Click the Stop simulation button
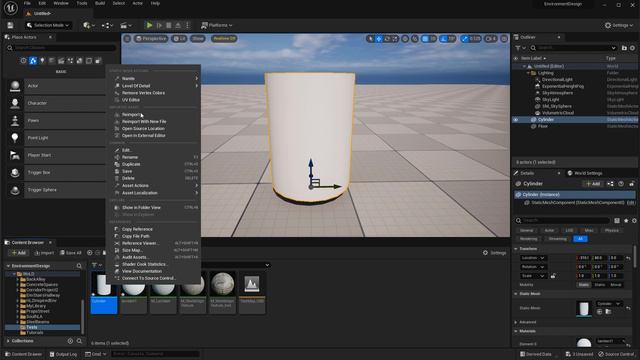The width and height of the screenshot is (640, 360). pos(169,25)
